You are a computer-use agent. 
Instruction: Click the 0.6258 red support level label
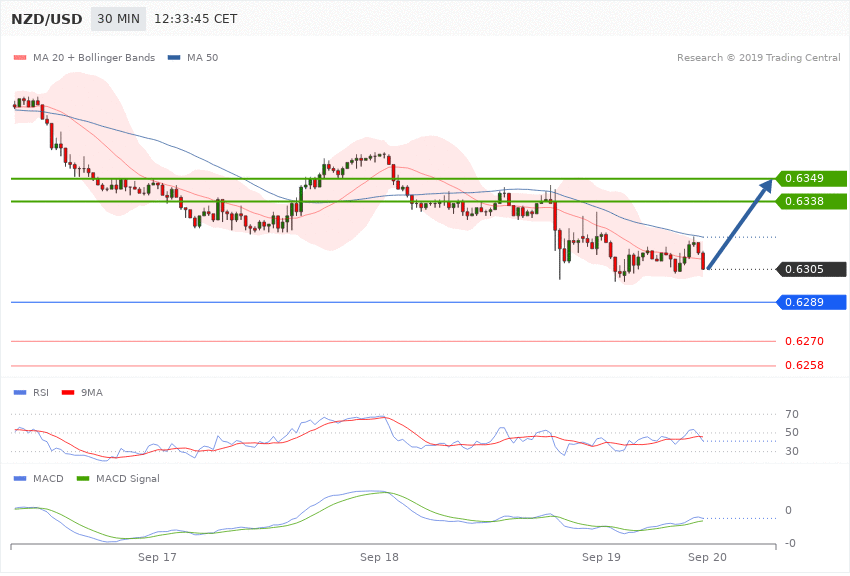(x=804, y=365)
